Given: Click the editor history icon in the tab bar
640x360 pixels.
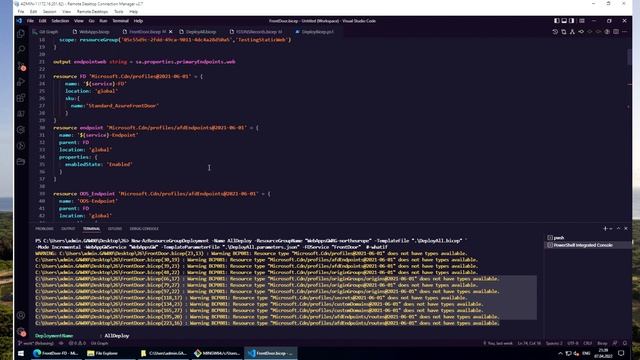Looking at the screenshot, I should click(x=555, y=32).
